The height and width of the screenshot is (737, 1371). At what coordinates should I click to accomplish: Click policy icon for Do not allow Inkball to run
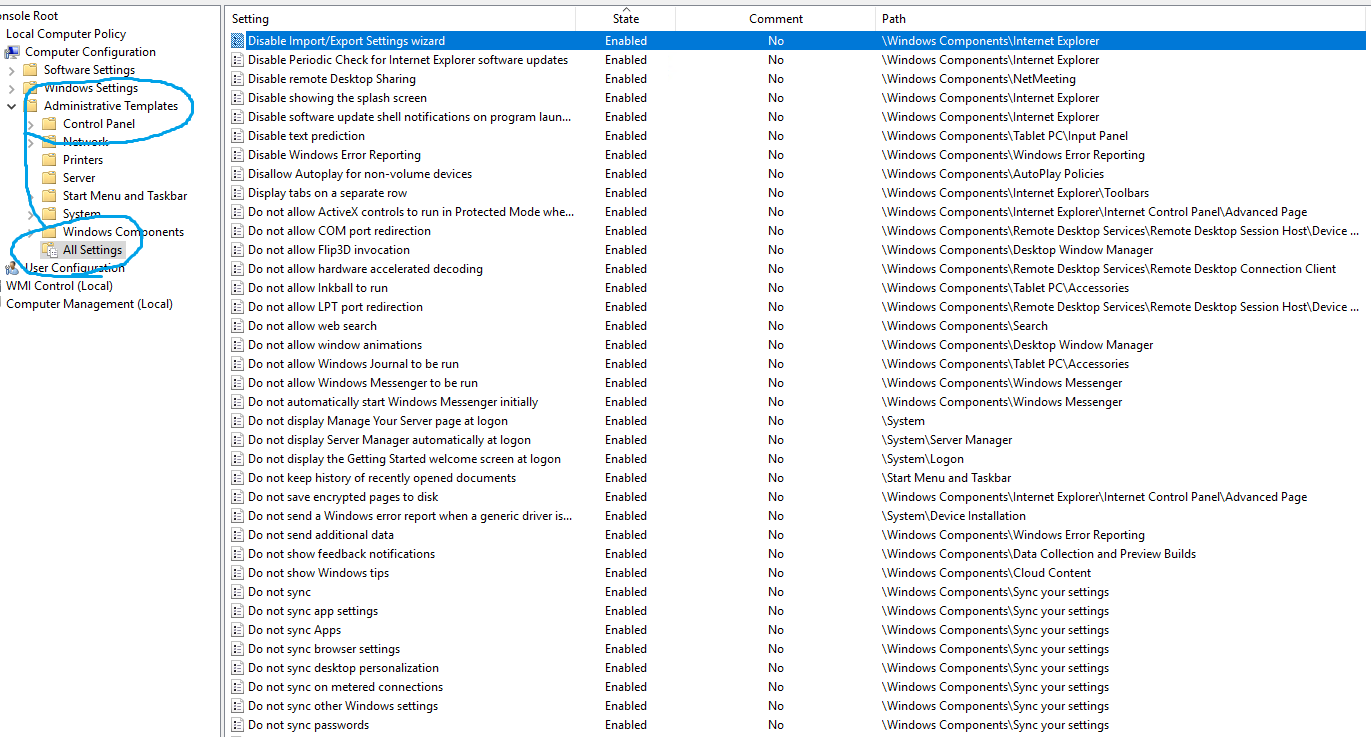238,288
